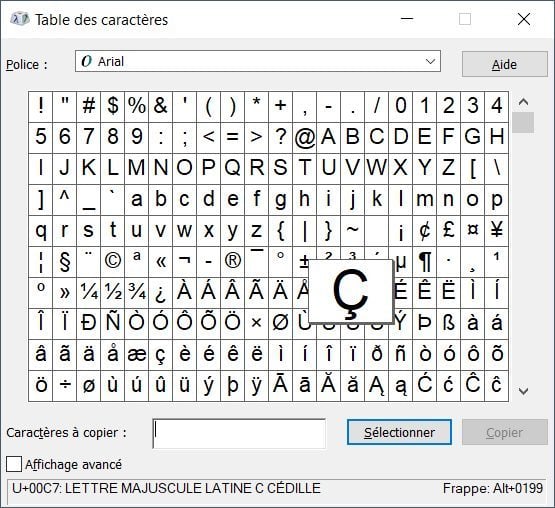
Task: Pick the registered ® character cell
Action: pyautogui.click(x=233, y=262)
